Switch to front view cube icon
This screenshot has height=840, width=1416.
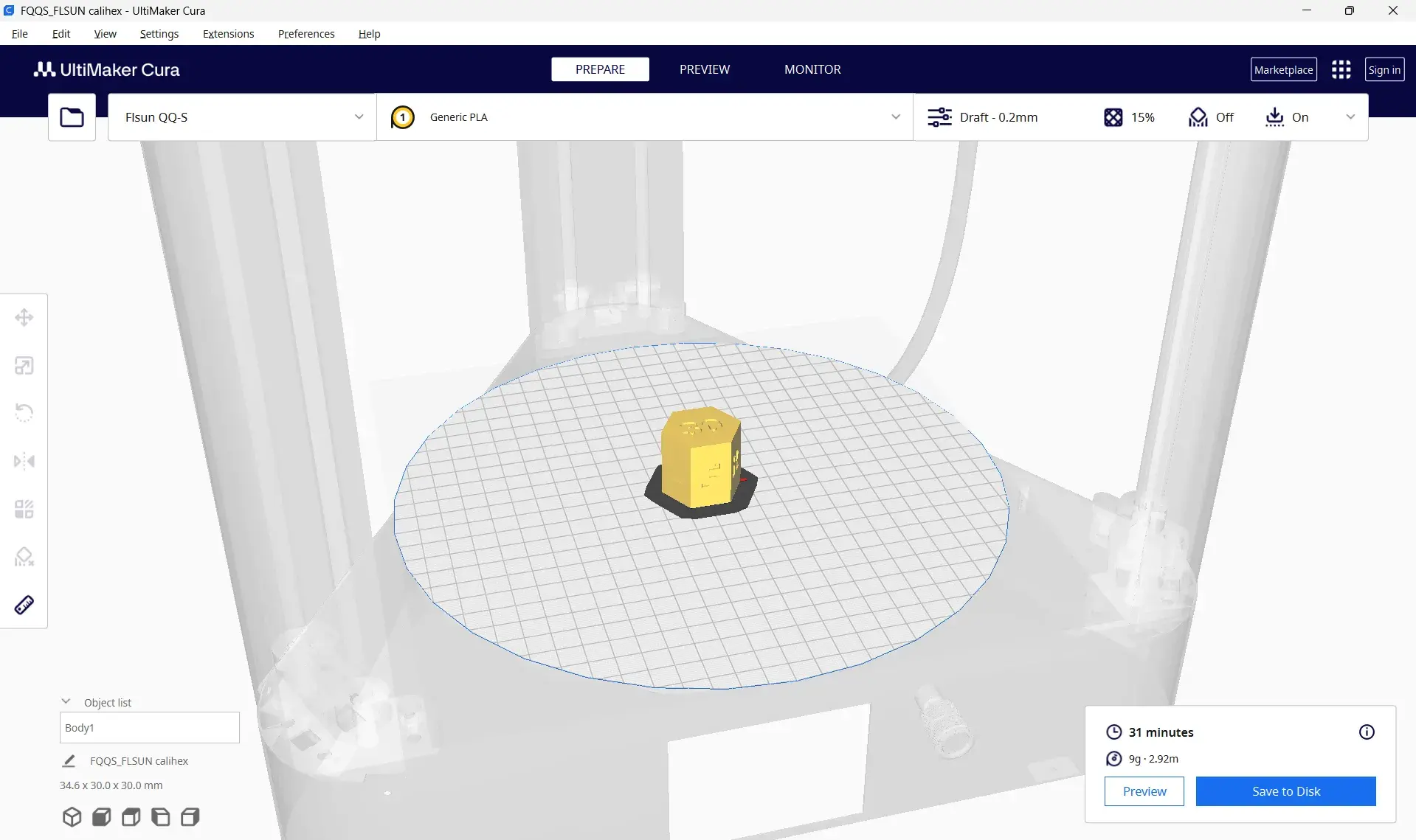pyautogui.click(x=101, y=817)
